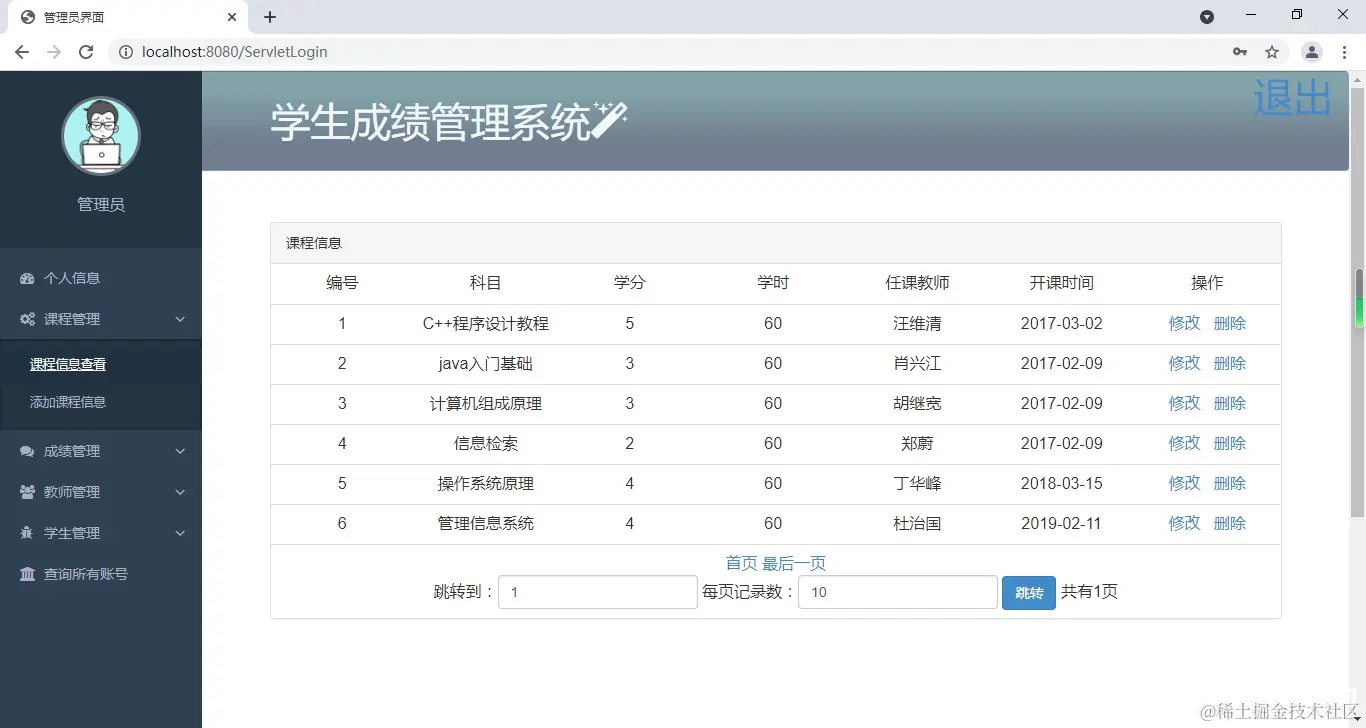Image resolution: width=1366 pixels, height=728 pixels.
Task: Select 添加课程信息 in the sidebar
Action: [x=68, y=402]
